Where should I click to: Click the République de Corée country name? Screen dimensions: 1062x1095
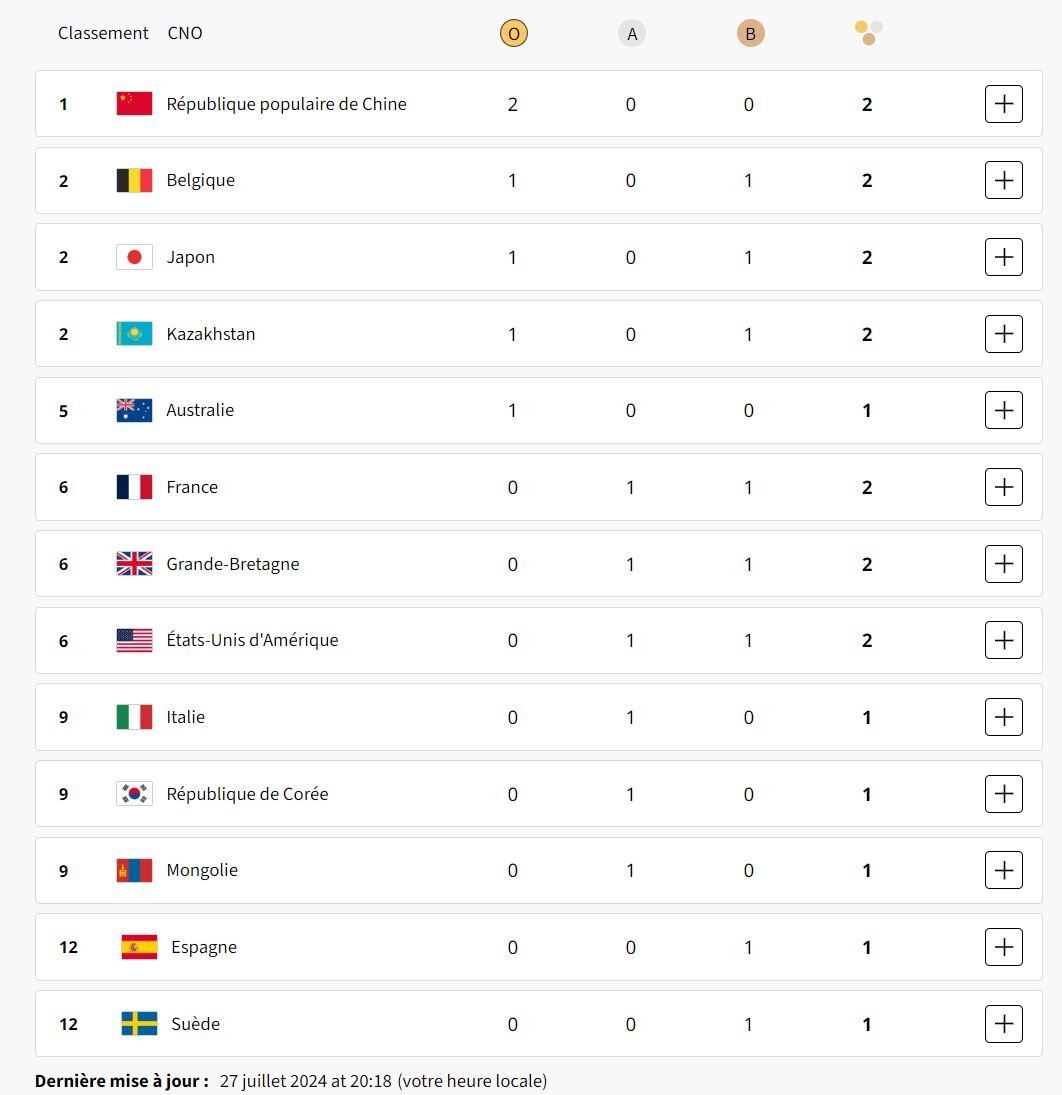(x=247, y=794)
